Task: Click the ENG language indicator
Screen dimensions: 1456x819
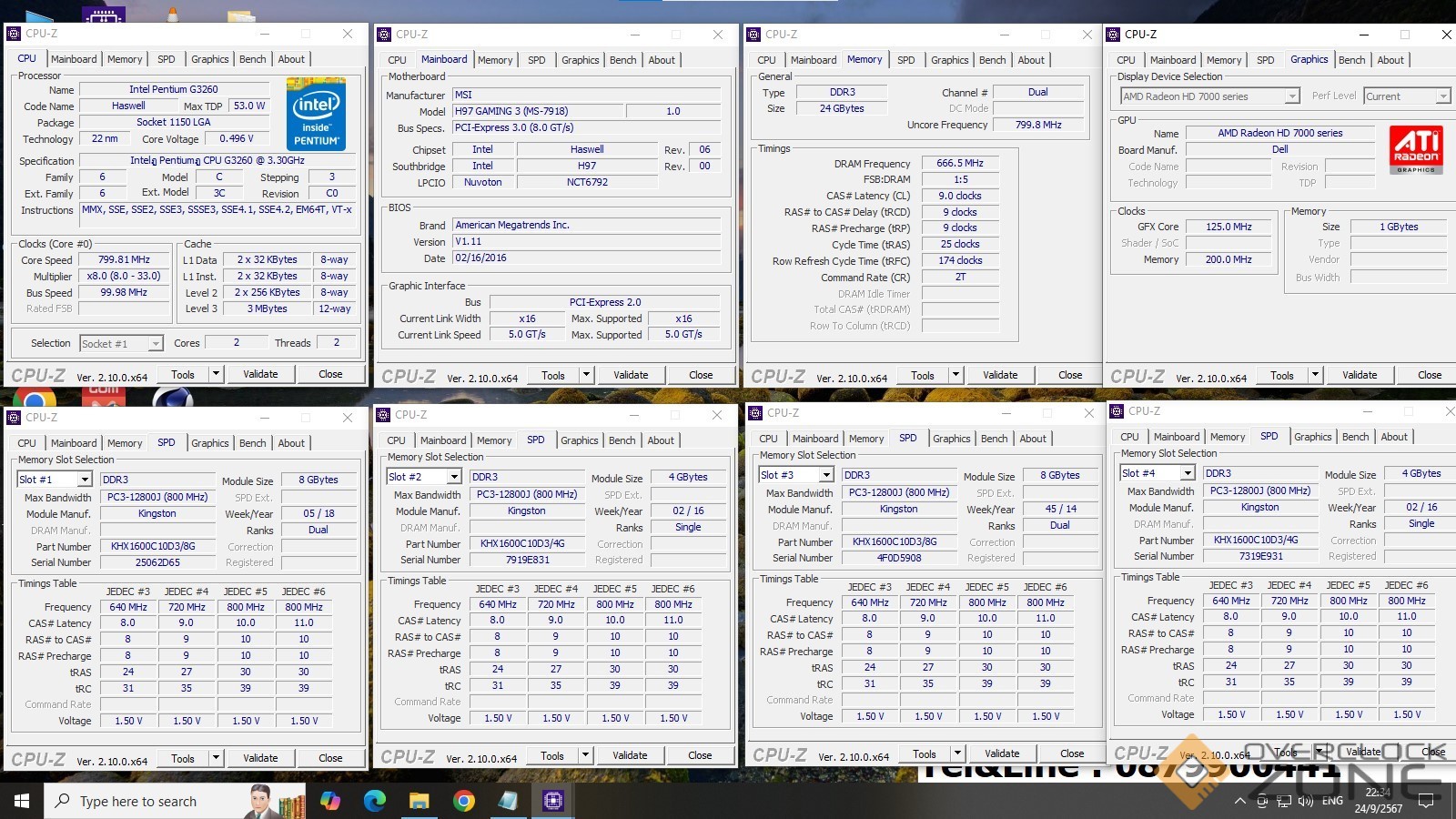Action: click(1332, 802)
